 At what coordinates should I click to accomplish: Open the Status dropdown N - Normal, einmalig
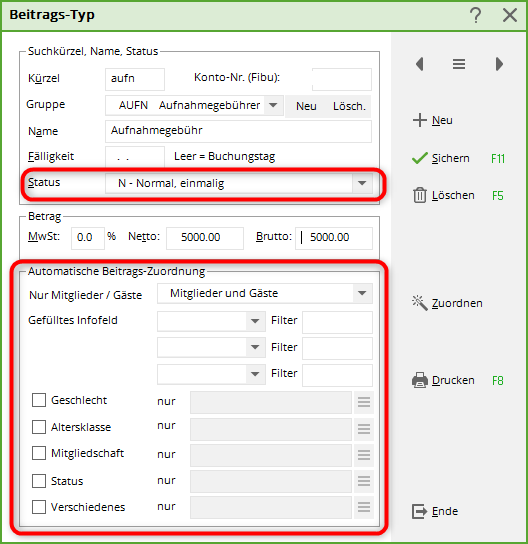coord(239,183)
